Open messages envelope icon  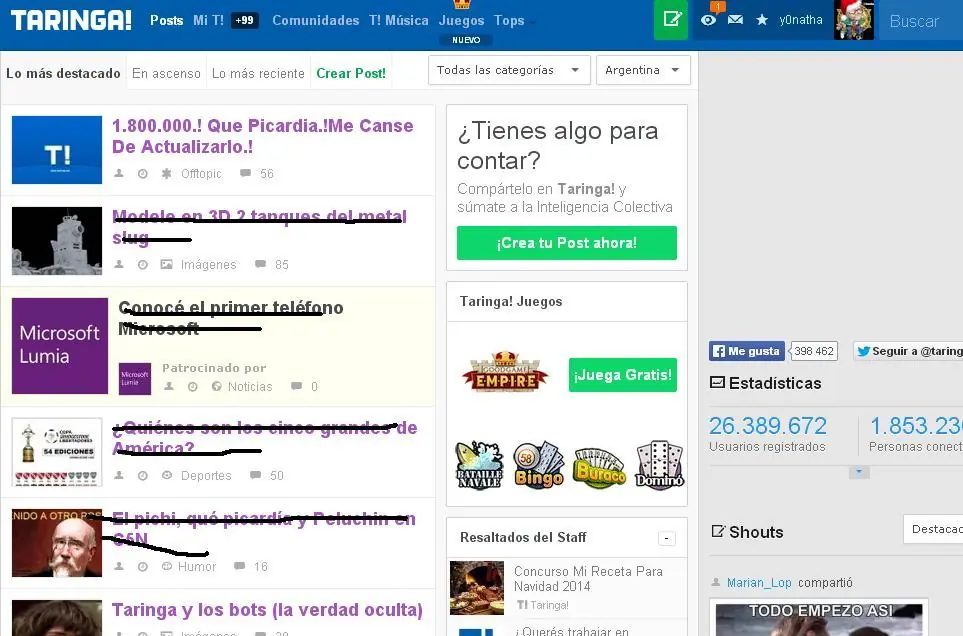(x=735, y=20)
